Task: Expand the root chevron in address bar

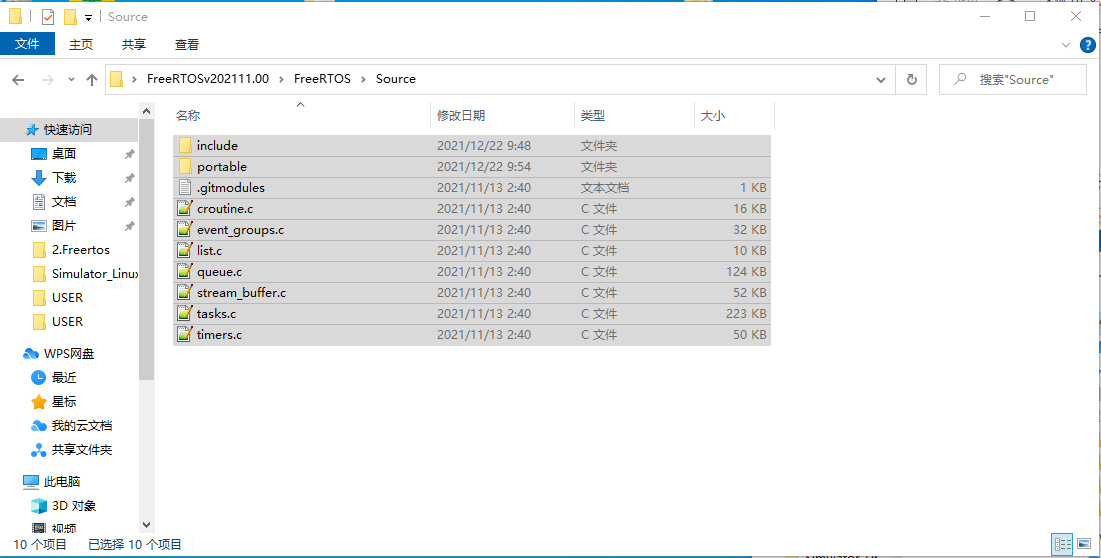Action: click(x=134, y=79)
